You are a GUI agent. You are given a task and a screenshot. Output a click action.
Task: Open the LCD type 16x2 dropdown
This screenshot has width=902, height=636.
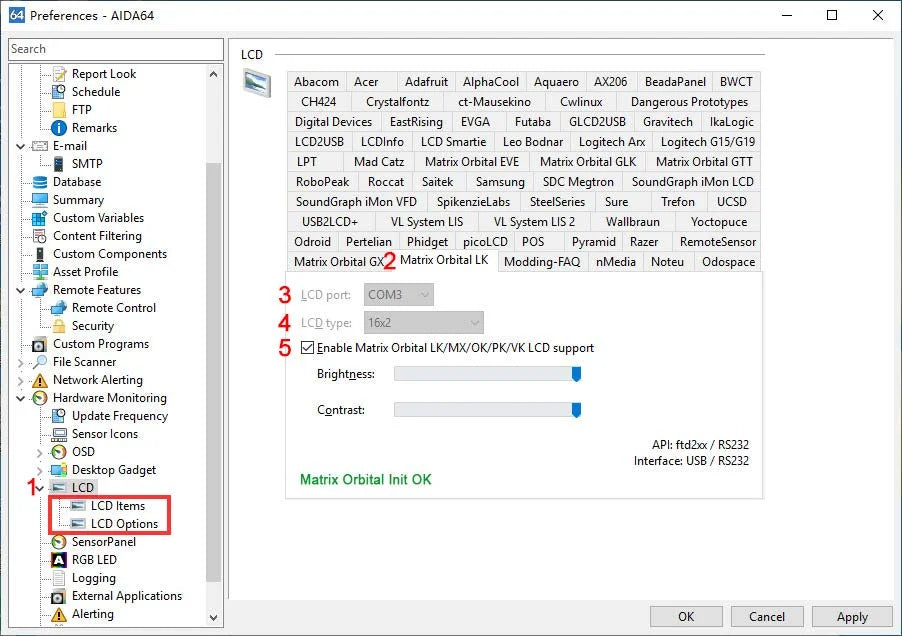pos(423,323)
